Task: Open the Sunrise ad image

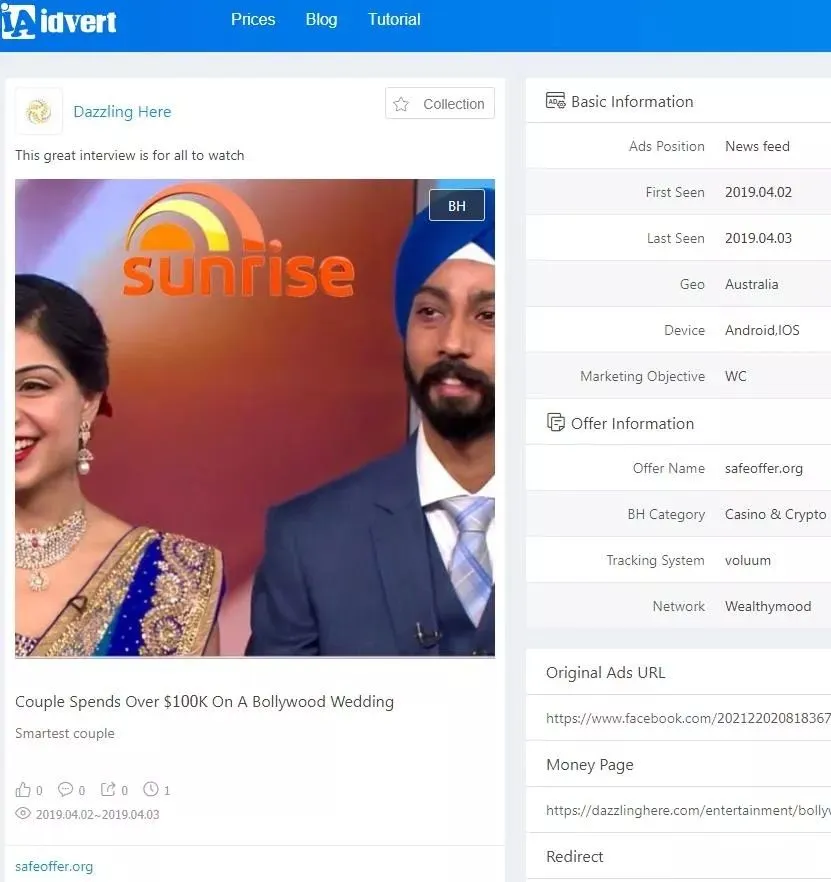Action: pos(255,418)
